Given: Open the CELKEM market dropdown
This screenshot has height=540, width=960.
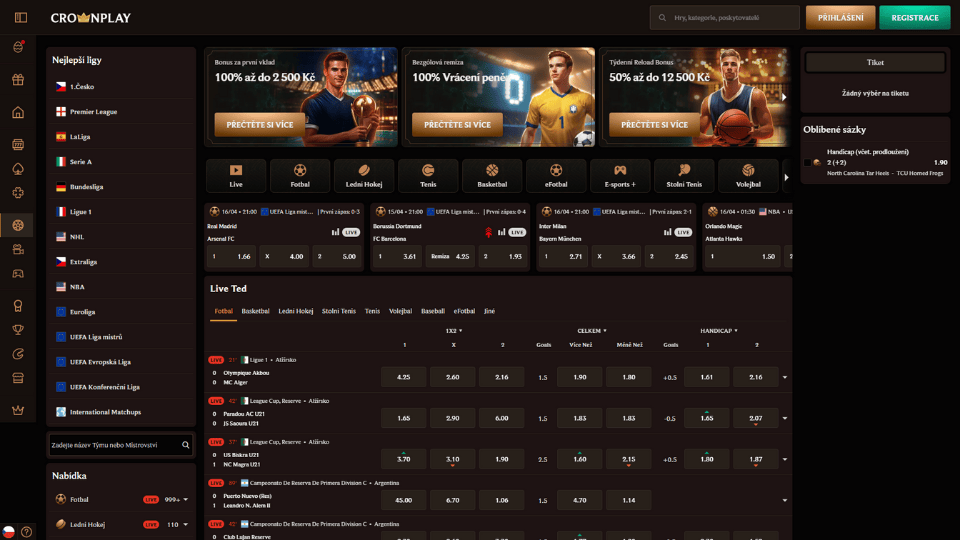Looking at the screenshot, I should [x=591, y=331].
